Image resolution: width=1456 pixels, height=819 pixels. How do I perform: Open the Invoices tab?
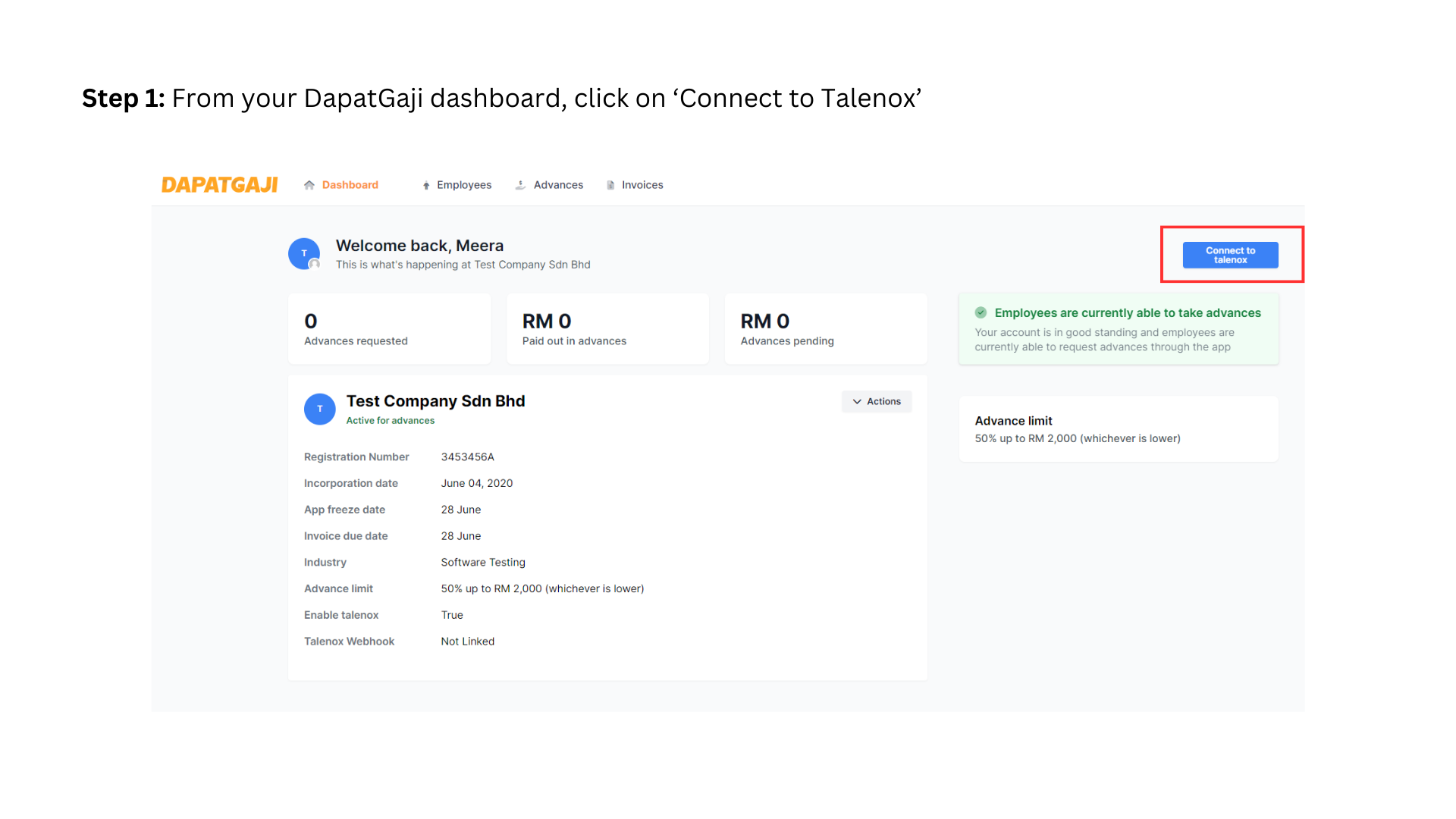coord(642,185)
